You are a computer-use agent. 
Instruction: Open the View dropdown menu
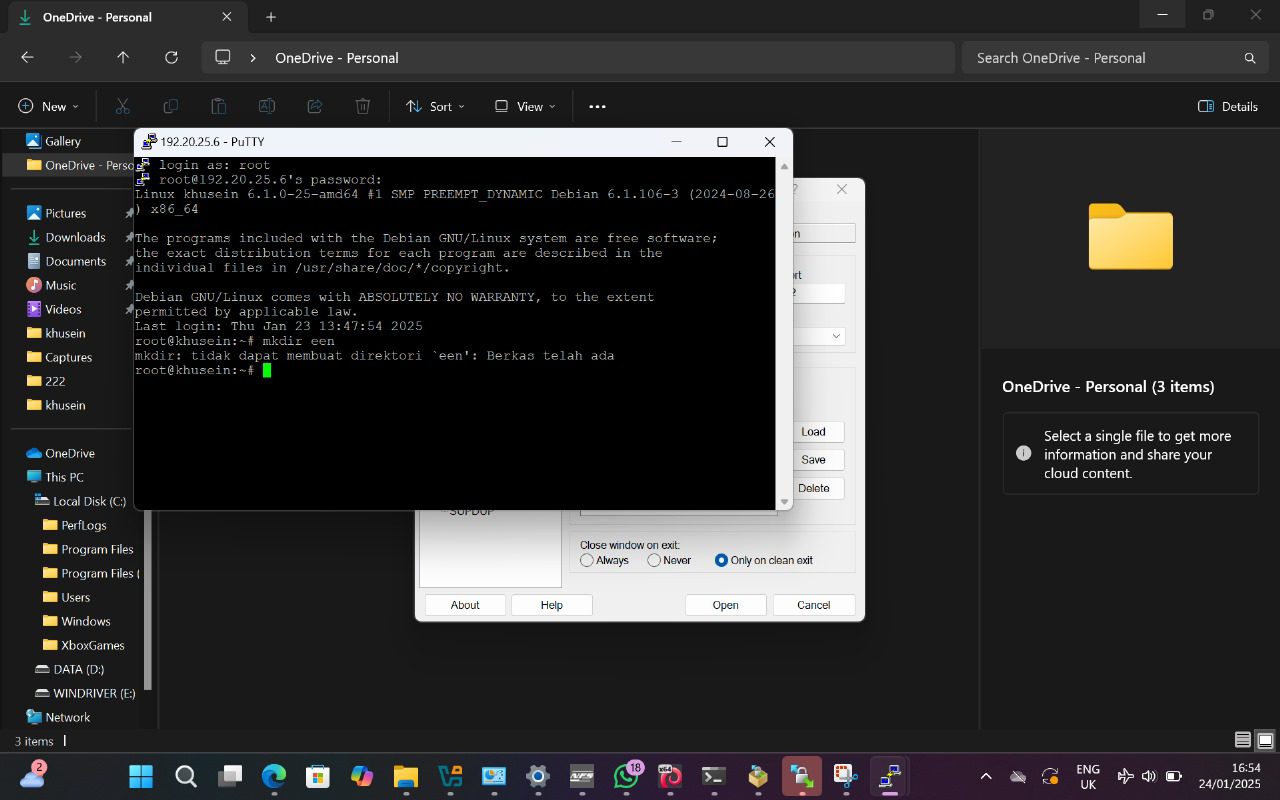[524, 106]
